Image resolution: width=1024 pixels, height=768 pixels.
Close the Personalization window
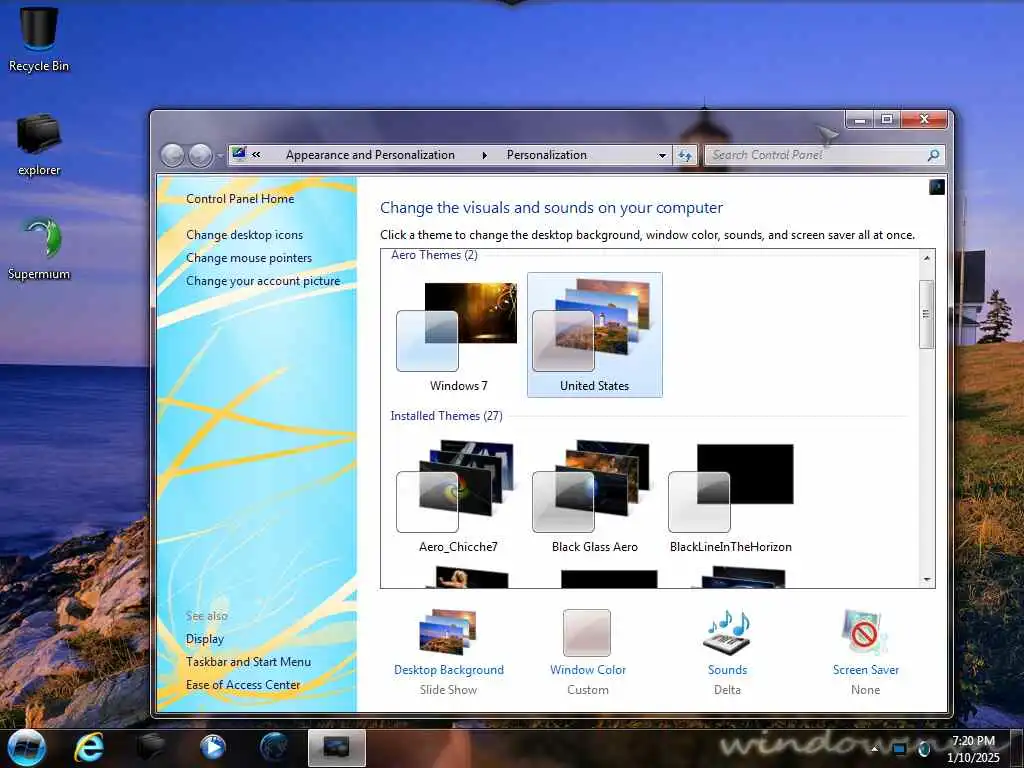(923, 119)
